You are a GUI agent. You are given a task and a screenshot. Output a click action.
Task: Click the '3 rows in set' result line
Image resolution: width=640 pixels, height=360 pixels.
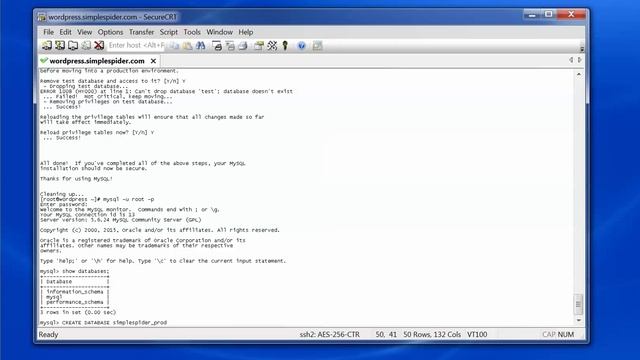78,312
